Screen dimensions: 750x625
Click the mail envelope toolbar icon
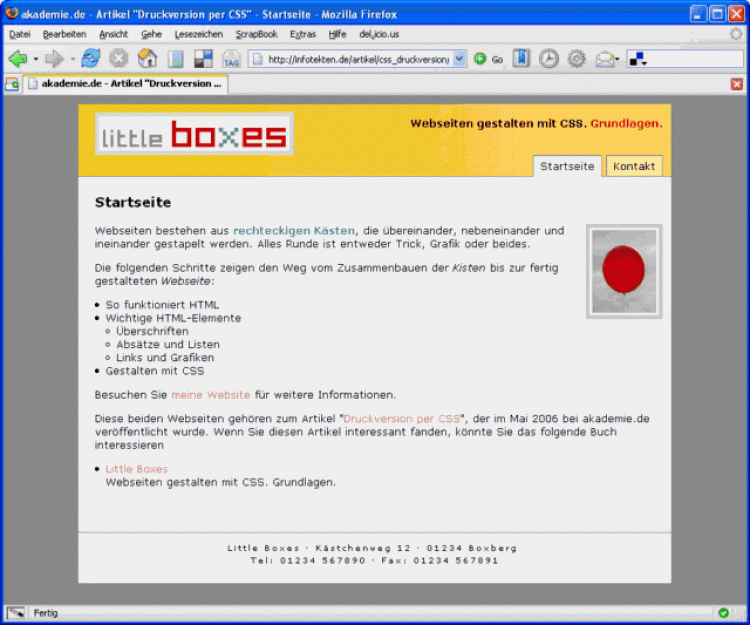click(604, 59)
